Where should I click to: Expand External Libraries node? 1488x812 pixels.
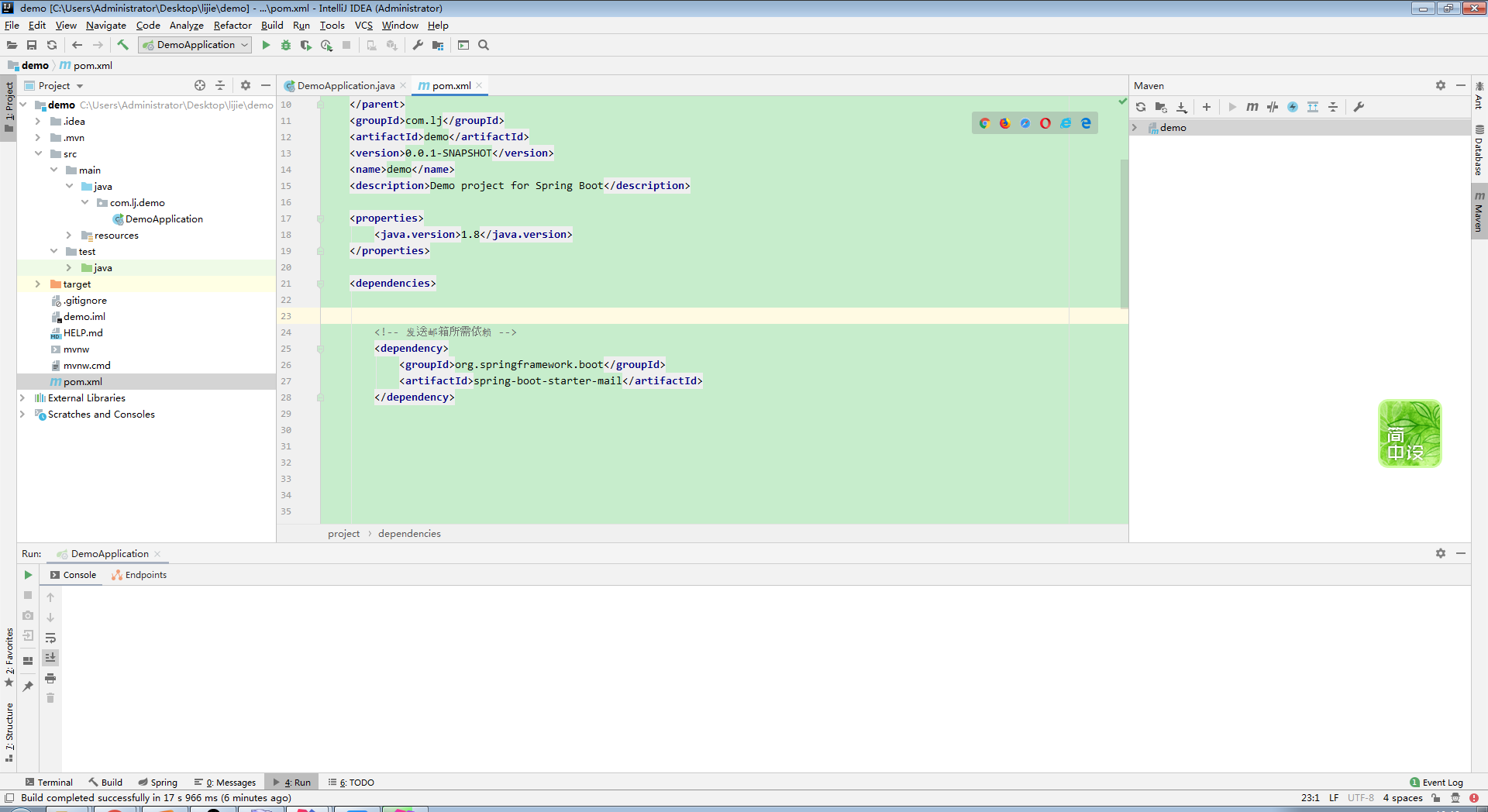(x=22, y=397)
